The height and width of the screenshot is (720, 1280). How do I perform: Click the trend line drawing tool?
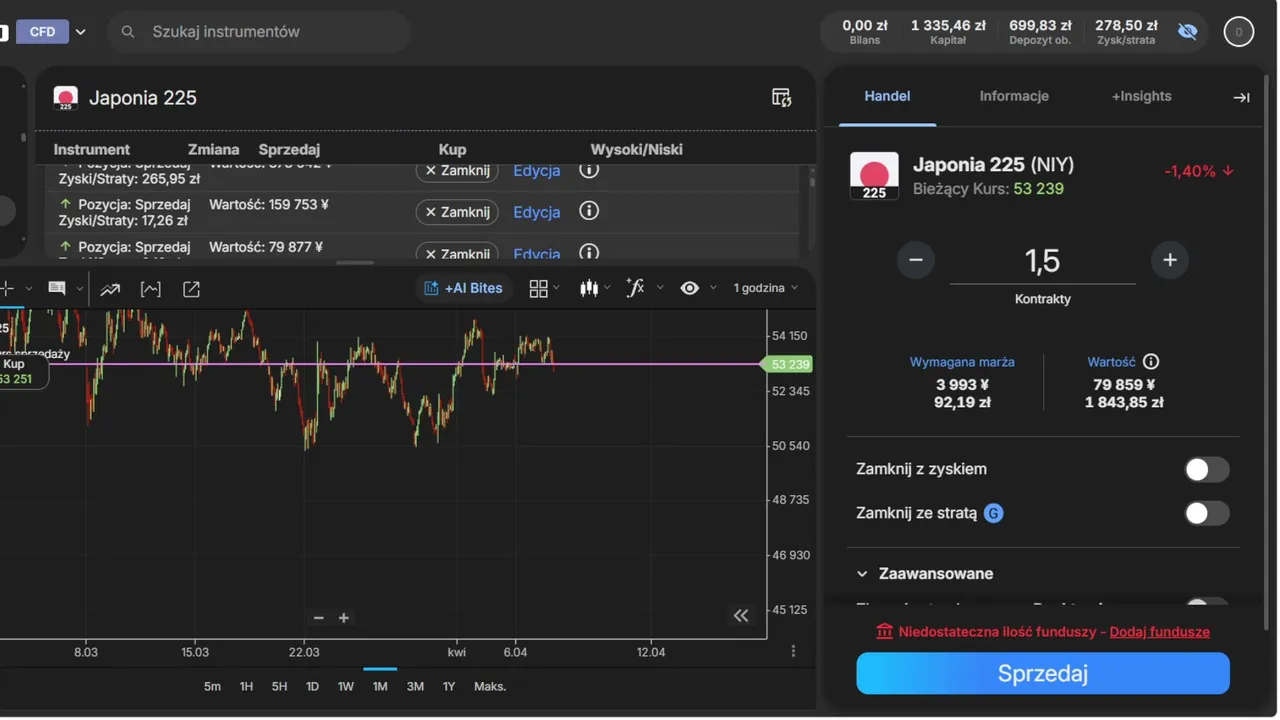click(x=110, y=289)
